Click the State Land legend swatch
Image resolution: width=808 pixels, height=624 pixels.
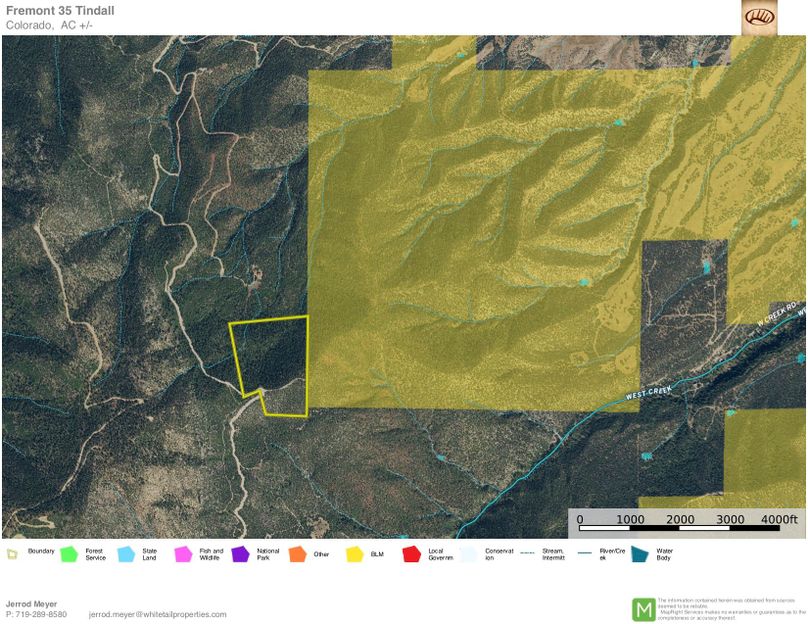[126, 553]
